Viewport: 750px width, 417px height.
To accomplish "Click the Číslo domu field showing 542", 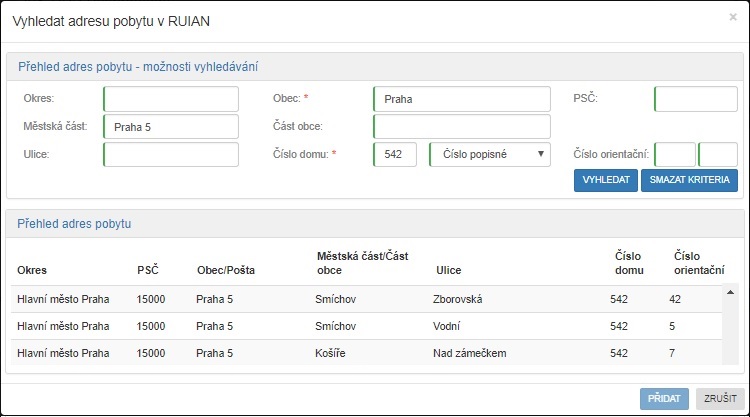I will [395, 154].
